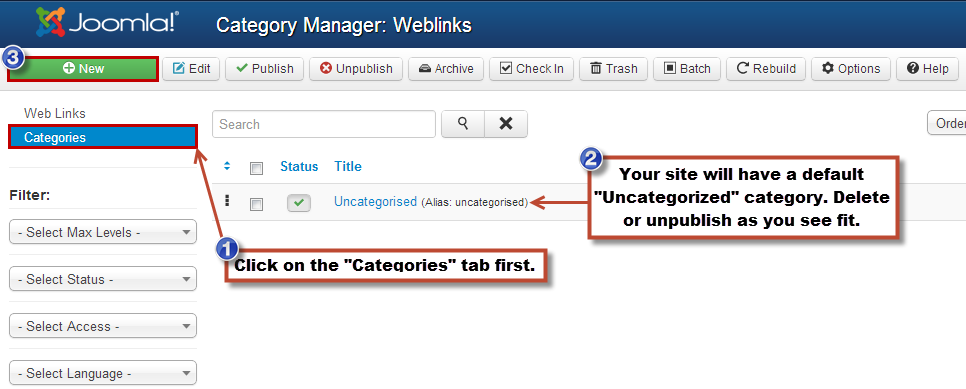Open the Select Access filter dropdown
The height and width of the screenshot is (389, 966).
click(103, 326)
